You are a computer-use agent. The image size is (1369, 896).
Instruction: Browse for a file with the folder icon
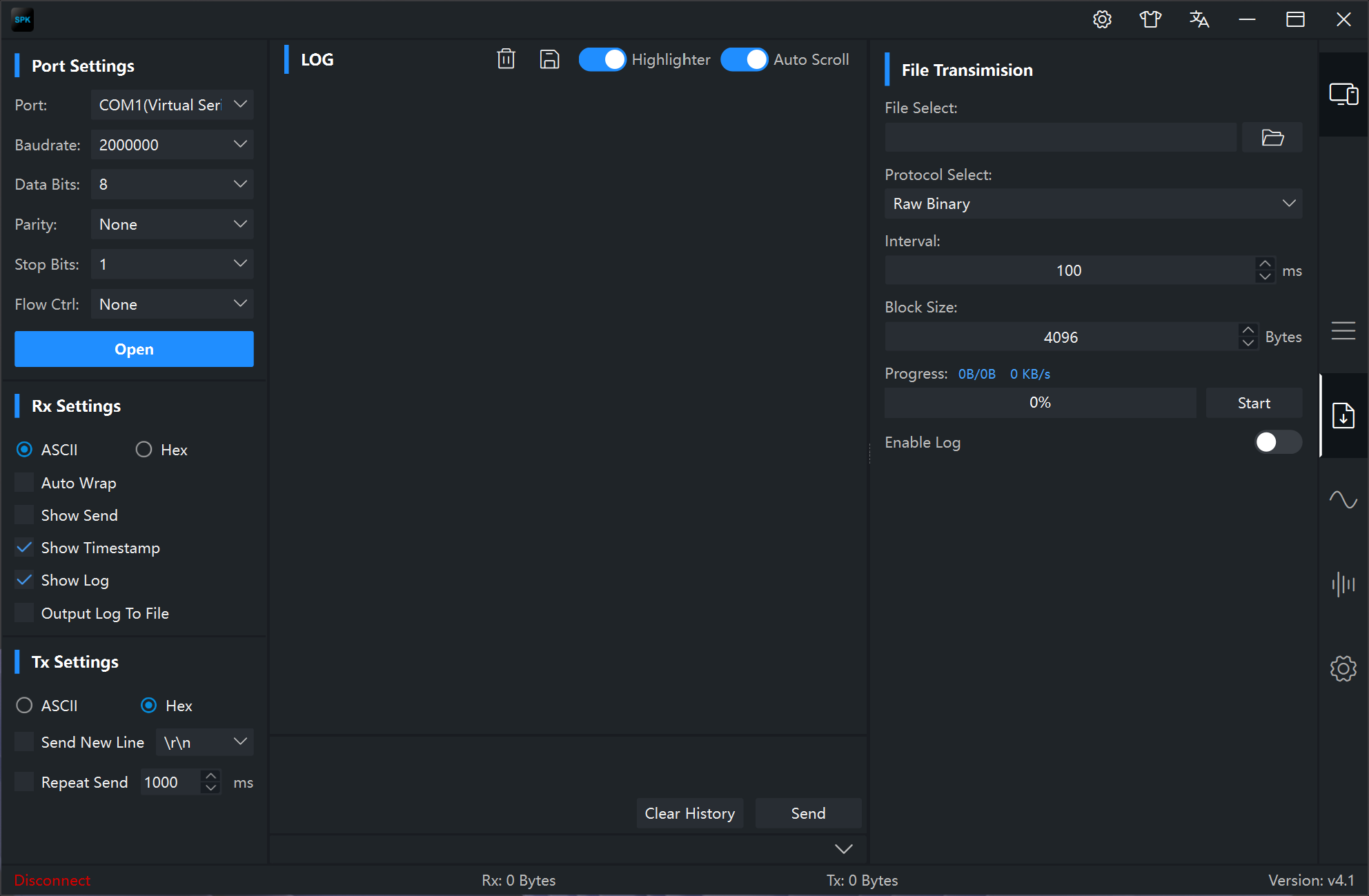(1272, 137)
